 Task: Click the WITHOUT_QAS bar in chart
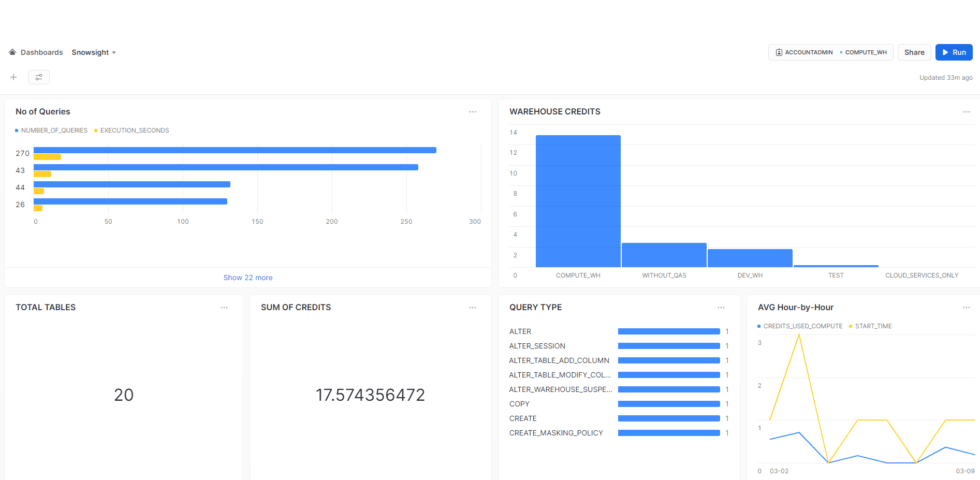point(664,255)
